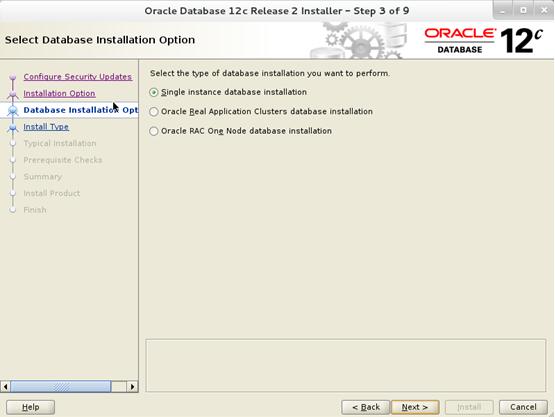Open the Help button

30,407
